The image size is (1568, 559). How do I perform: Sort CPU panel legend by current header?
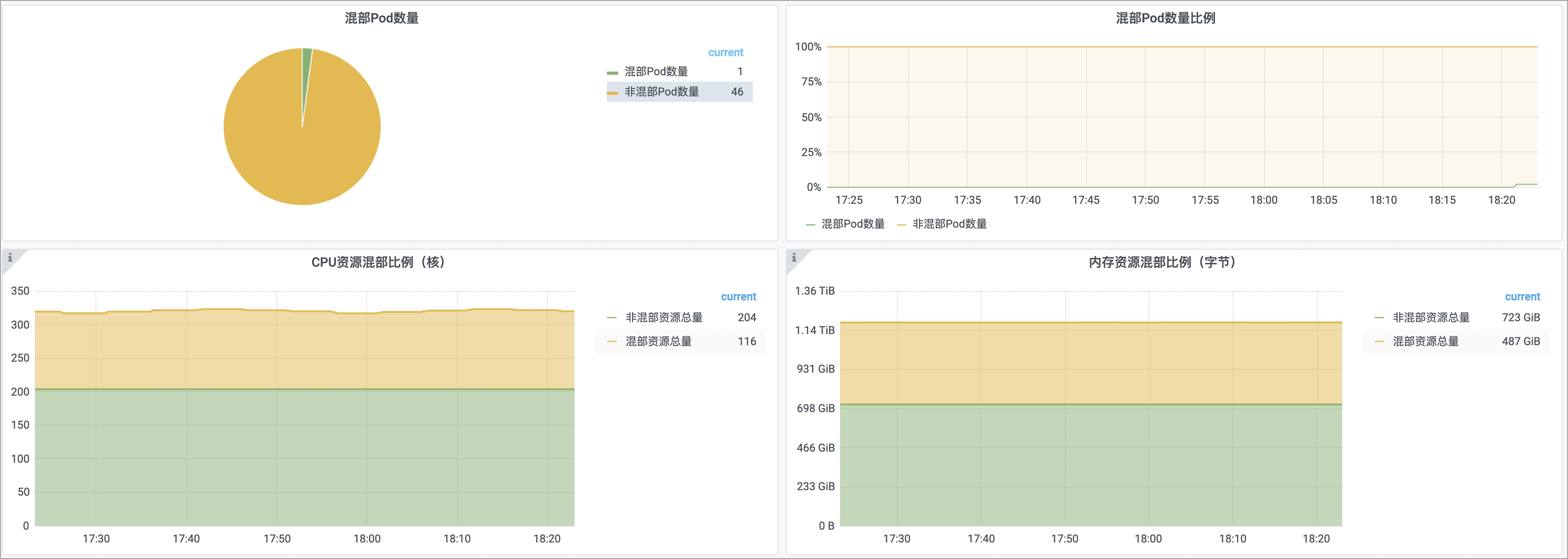(739, 296)
